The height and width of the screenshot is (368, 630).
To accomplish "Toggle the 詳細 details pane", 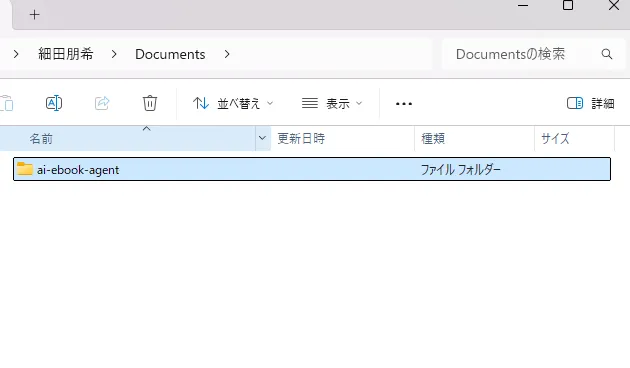I will tap(591, 103).
